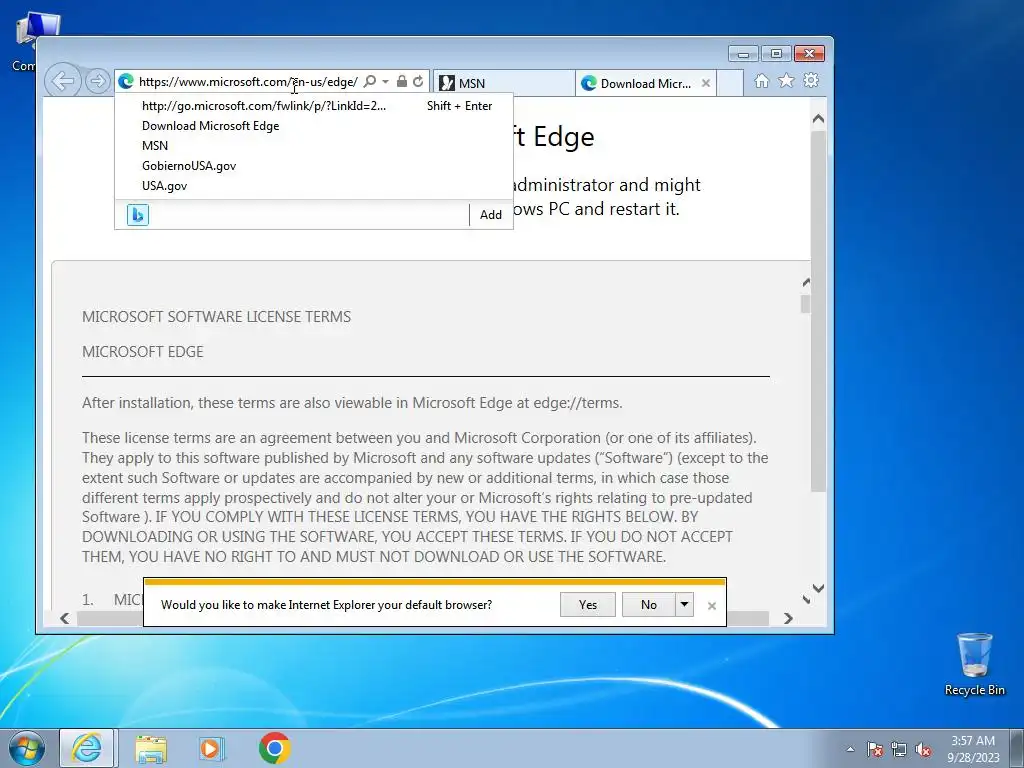Click the page vertical scrollbar thumb
Image resolution: width=1024 pixels, height=768 pixels.
click(818, 311)
